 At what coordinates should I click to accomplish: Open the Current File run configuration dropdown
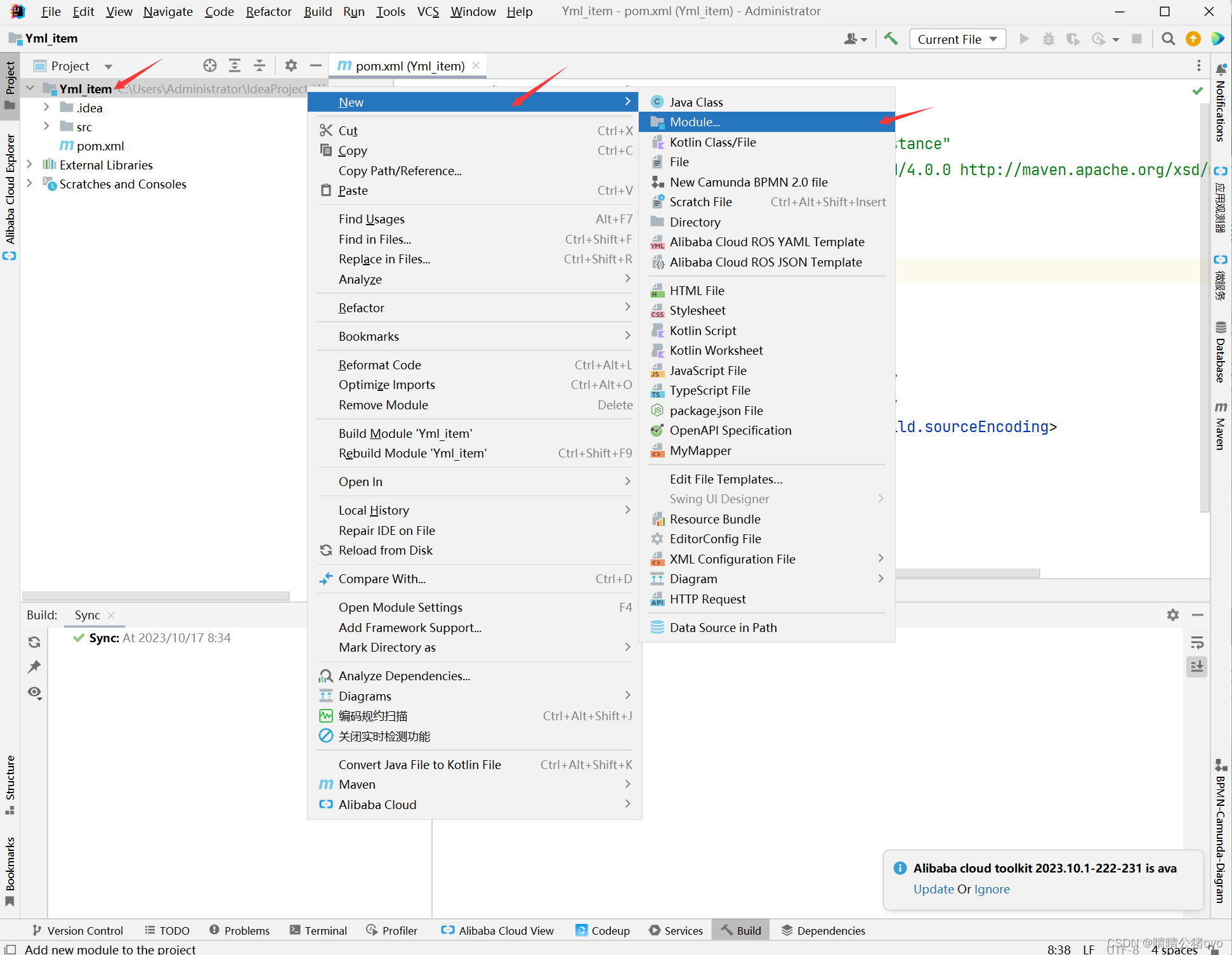click(957, 39)
